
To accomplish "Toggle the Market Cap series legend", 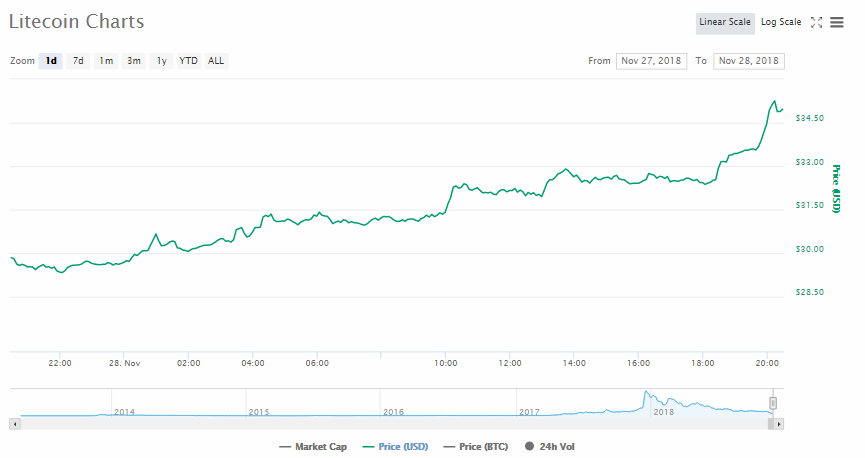I will [x=313, y=447].
